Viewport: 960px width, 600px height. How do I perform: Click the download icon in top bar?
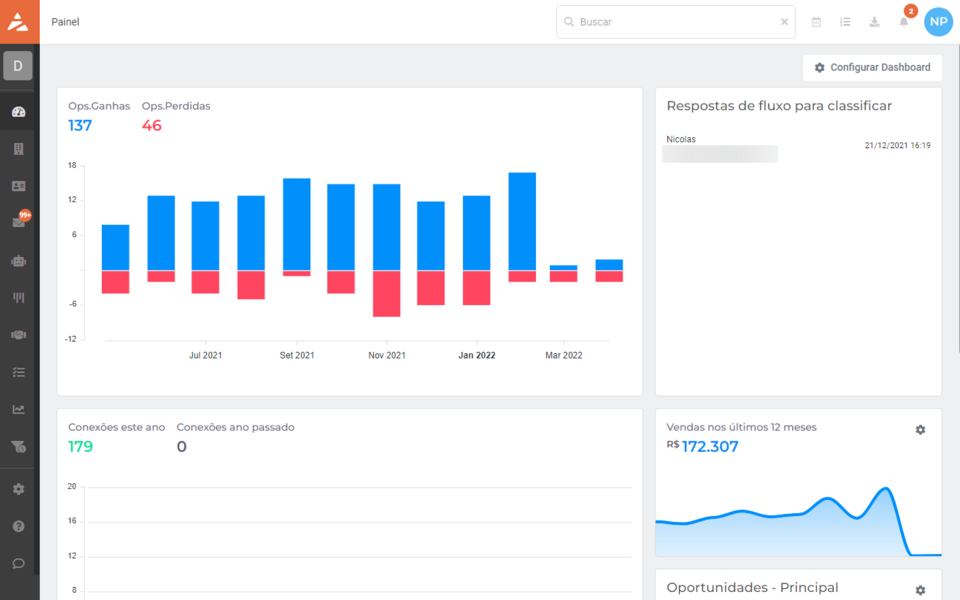coord(874,22)
